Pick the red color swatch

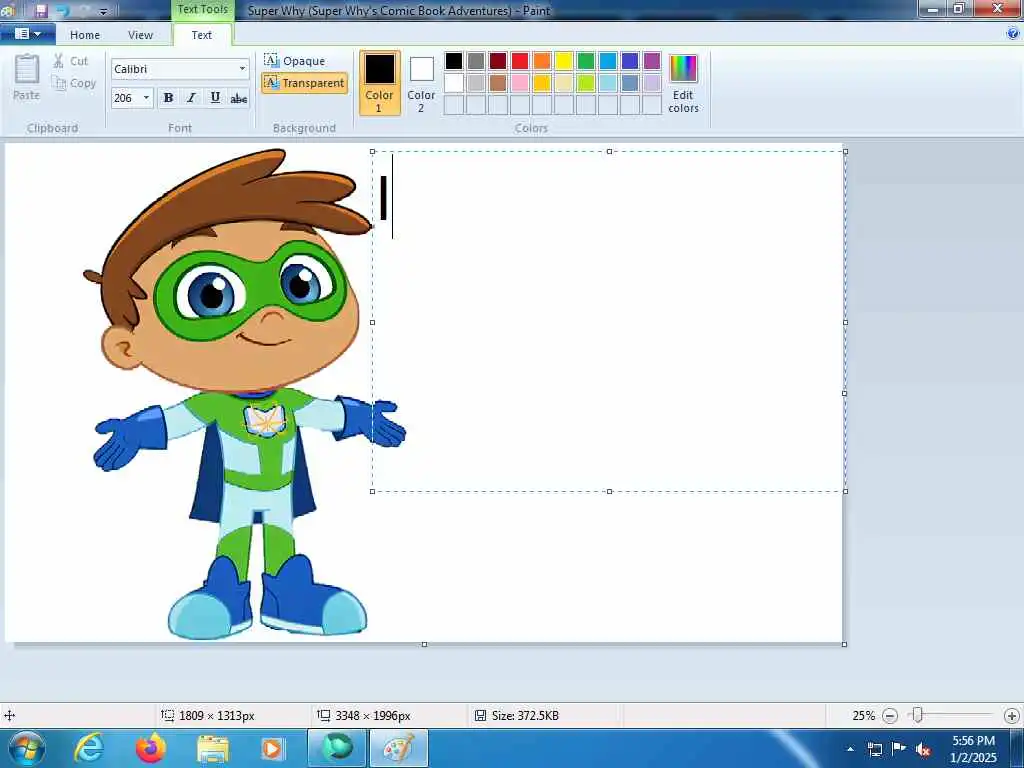520,61
